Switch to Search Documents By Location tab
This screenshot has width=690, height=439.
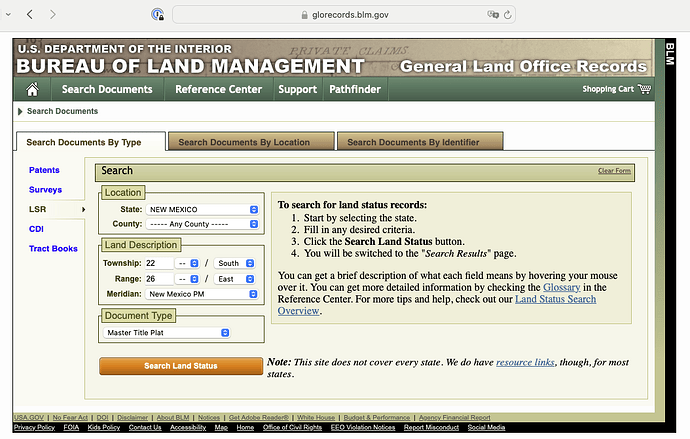pos(251,142)
